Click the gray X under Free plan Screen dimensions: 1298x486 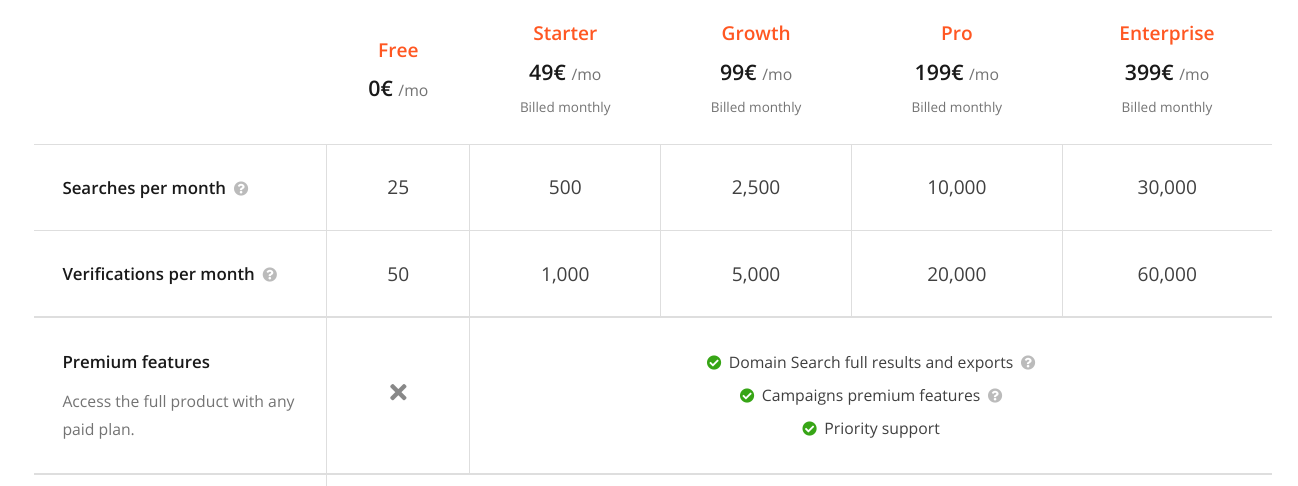[x=398, y=393]
